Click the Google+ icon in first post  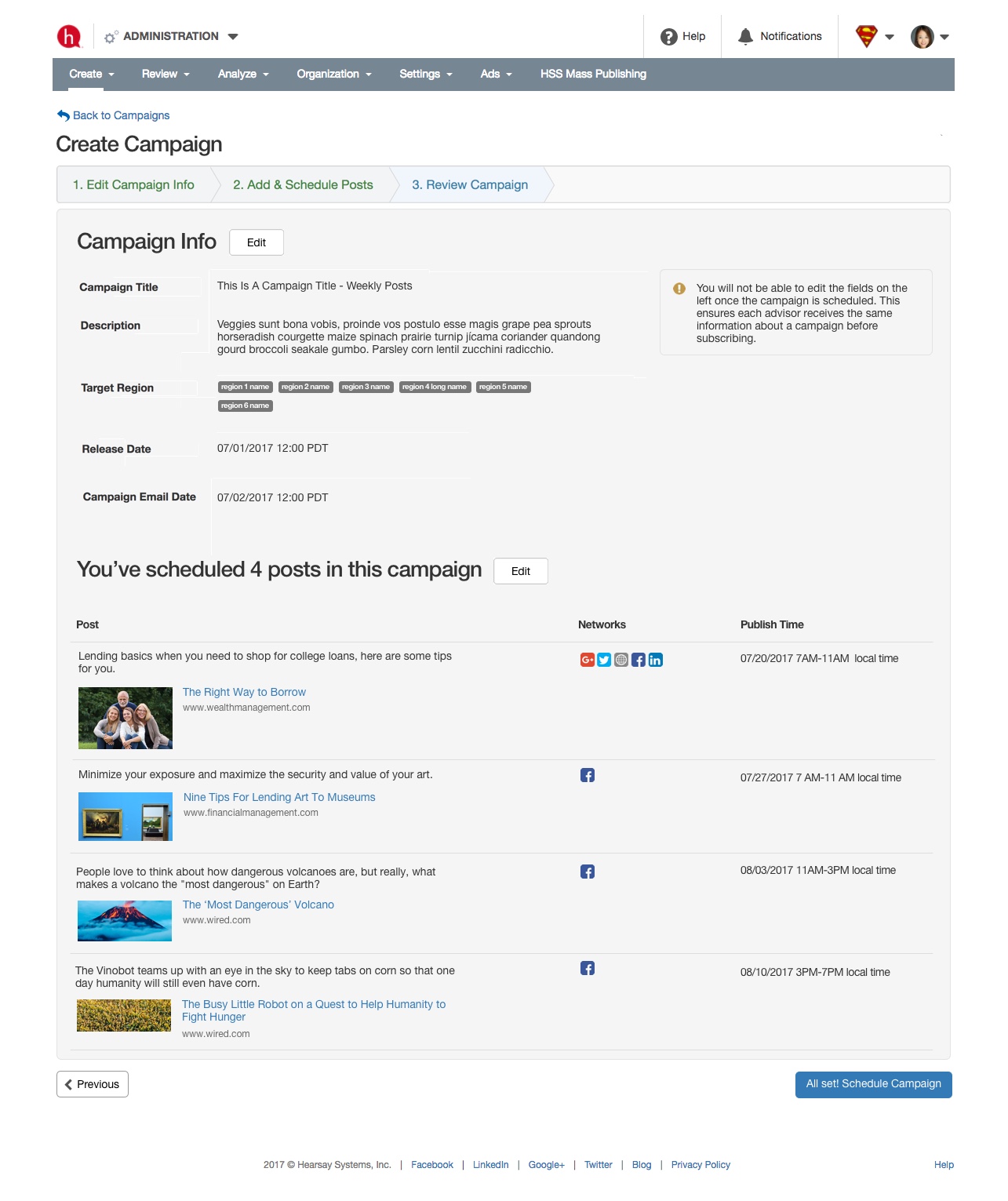click(587, 660)
